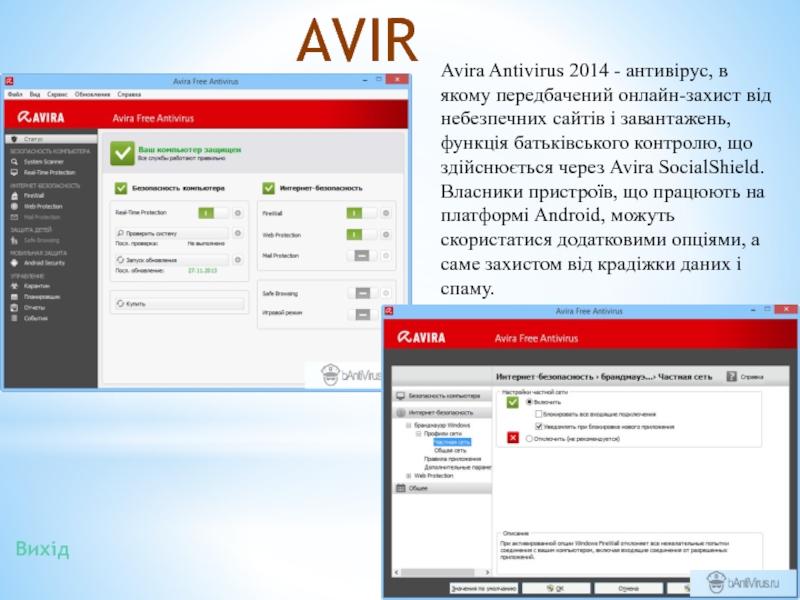Open Web Protection from the sidebar

point(43,206)
